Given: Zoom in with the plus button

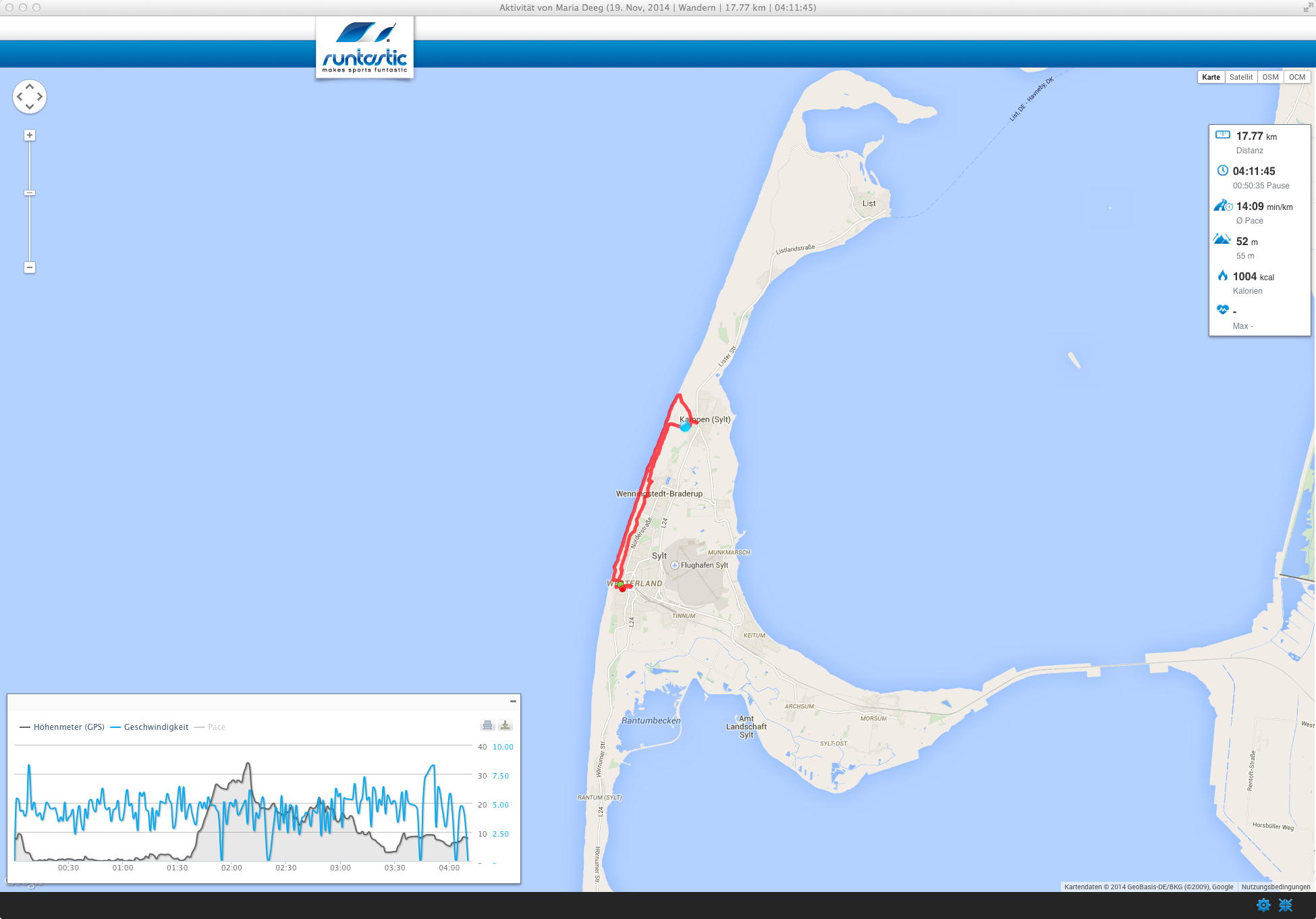Looking at the screenshot, I should [30, 135].
